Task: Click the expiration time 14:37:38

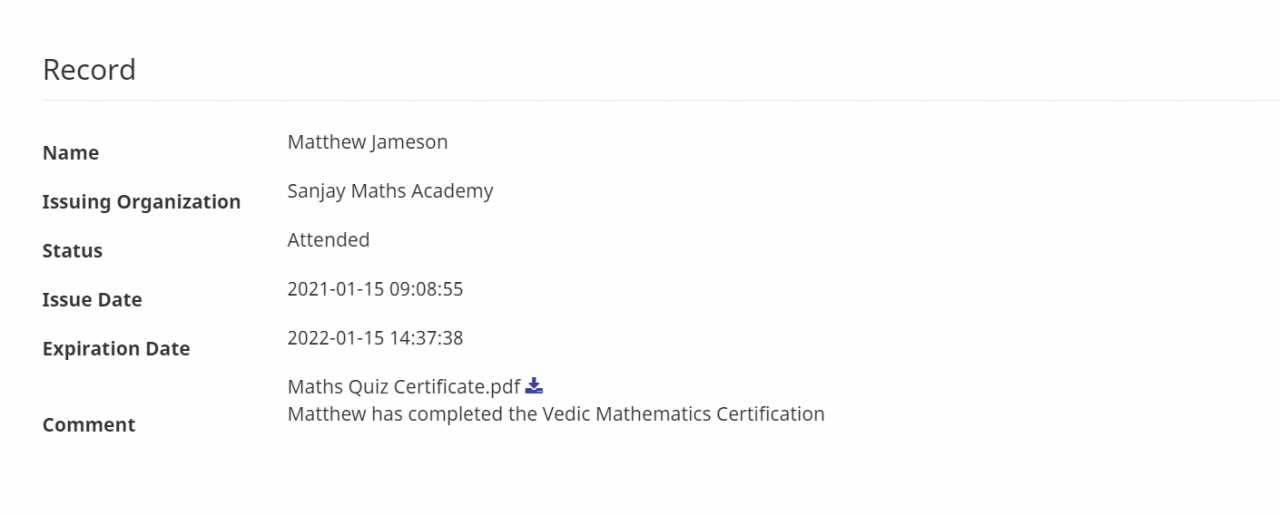Action: click(x=426, y=338)
